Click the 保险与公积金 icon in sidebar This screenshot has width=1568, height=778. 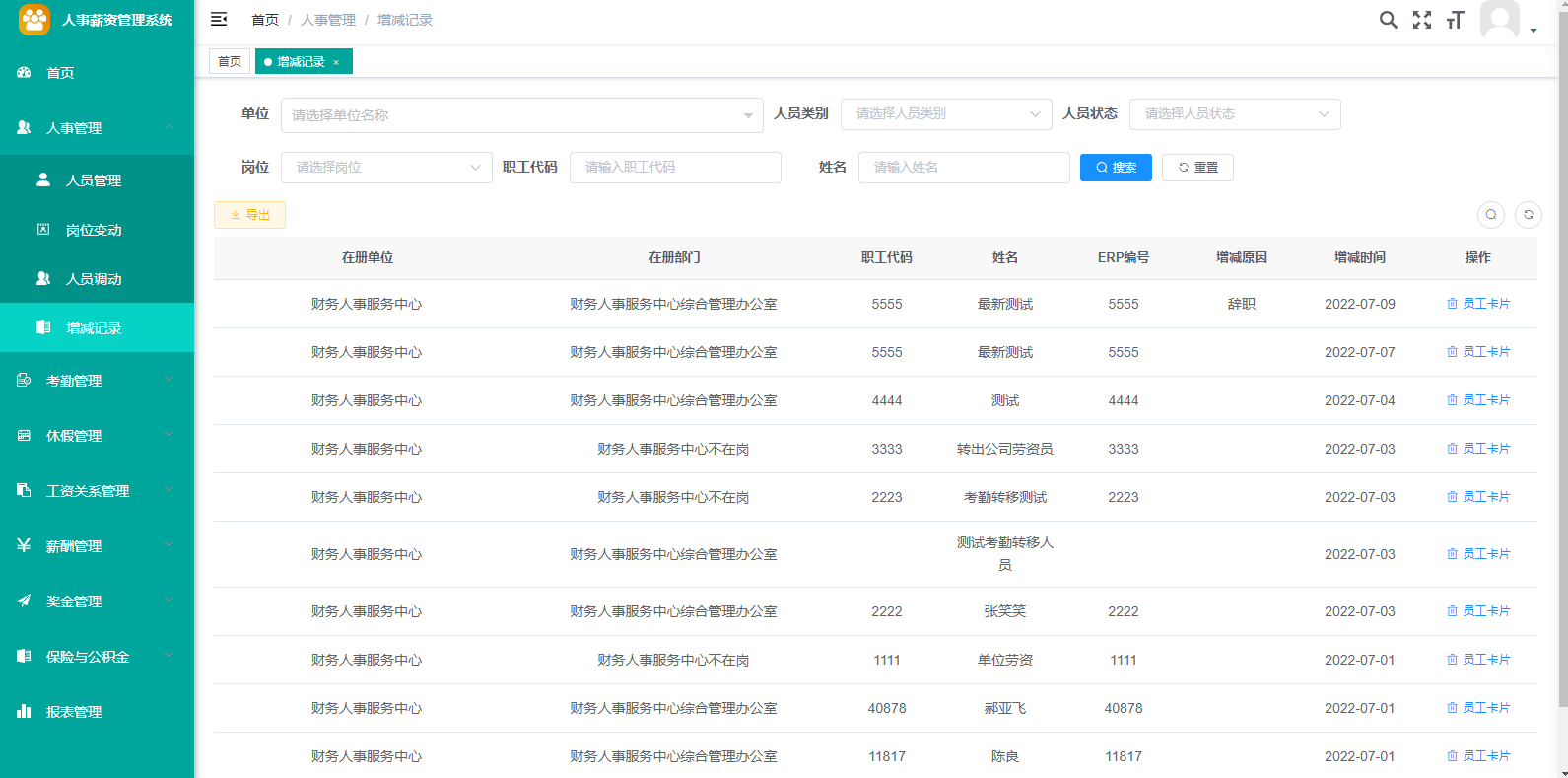coord(24,657)
